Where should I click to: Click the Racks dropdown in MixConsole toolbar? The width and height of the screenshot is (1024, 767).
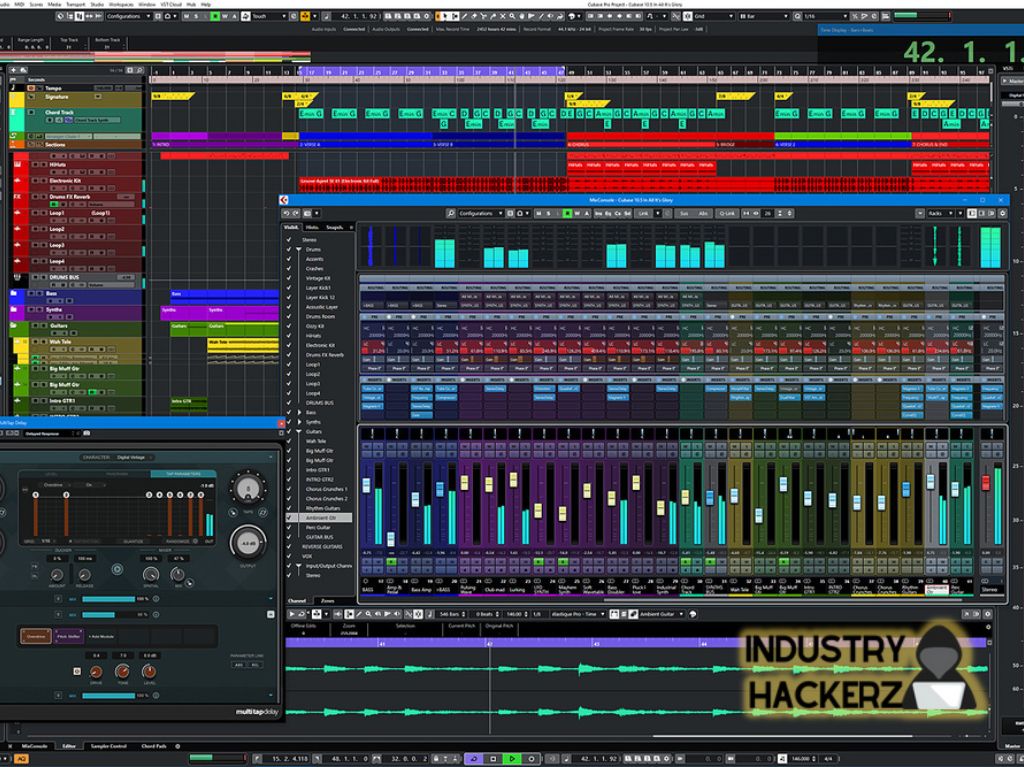(x=942, y=213)
